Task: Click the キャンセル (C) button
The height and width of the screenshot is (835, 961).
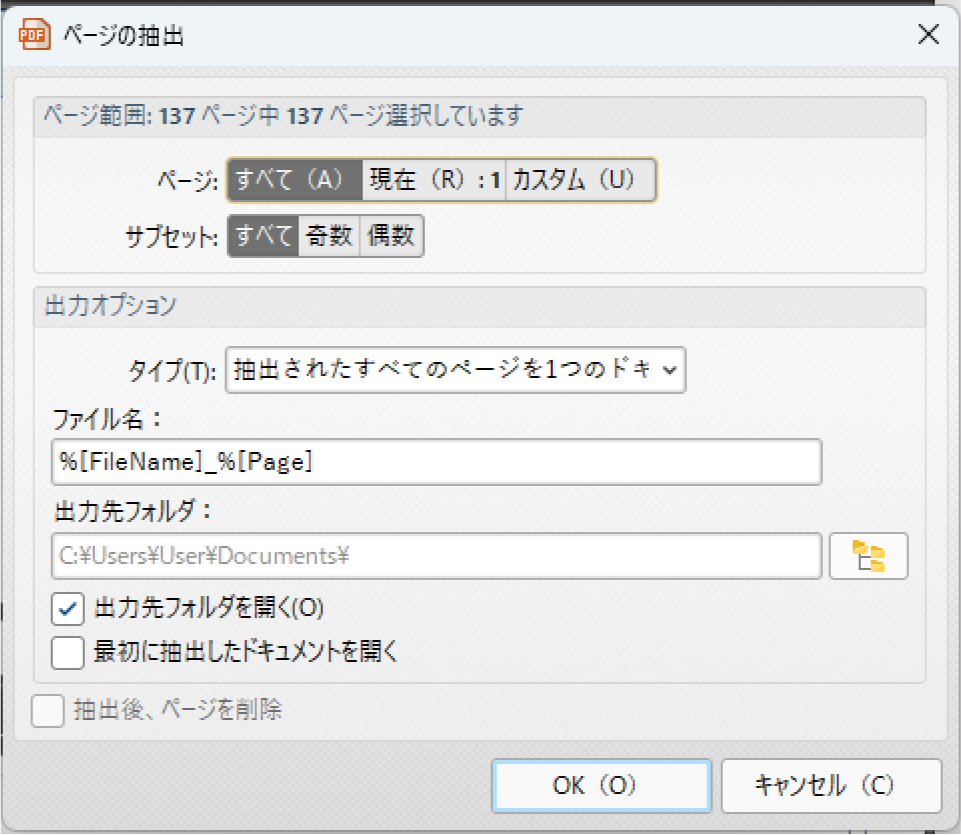Action: [831, 785]
